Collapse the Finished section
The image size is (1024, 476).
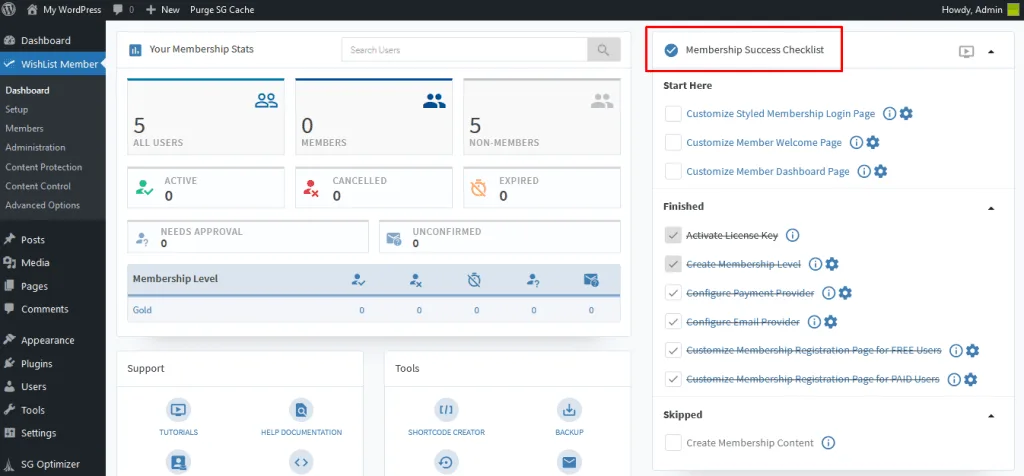[991, 208]
